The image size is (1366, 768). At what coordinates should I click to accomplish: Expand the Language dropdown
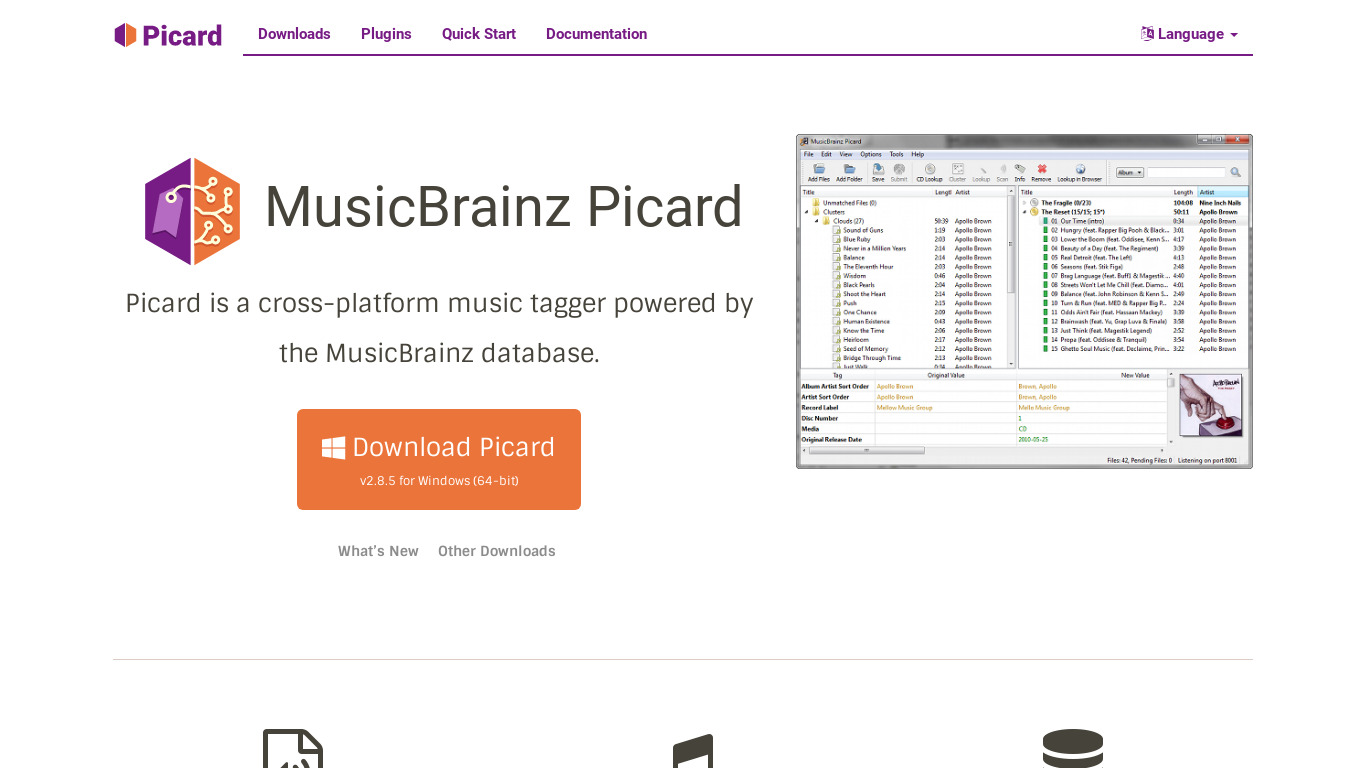click(1190, 34)
